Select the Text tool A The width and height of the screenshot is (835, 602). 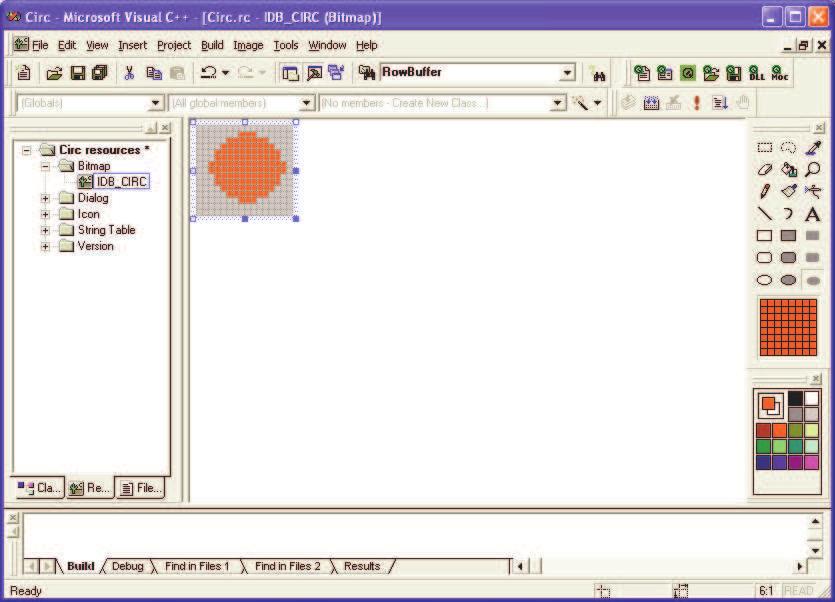[x=813, y=214]
